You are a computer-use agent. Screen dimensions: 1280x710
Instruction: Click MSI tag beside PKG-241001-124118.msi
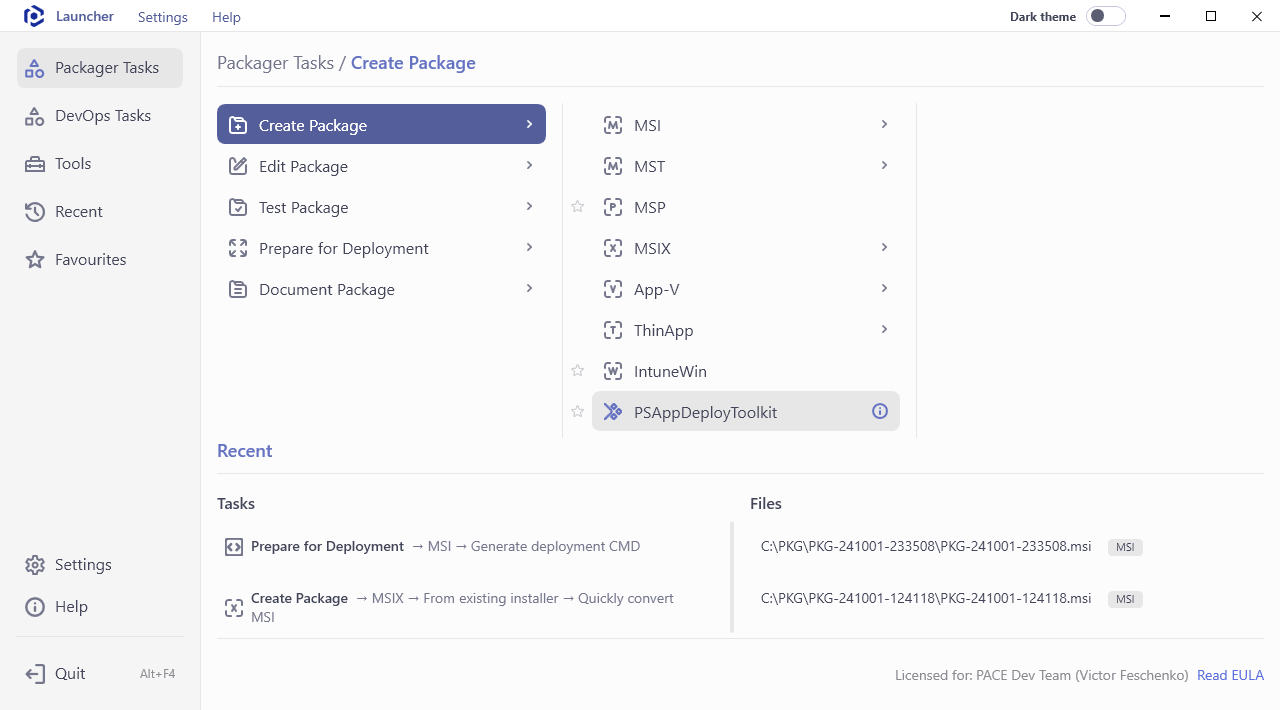click(x=1125, y=600)
